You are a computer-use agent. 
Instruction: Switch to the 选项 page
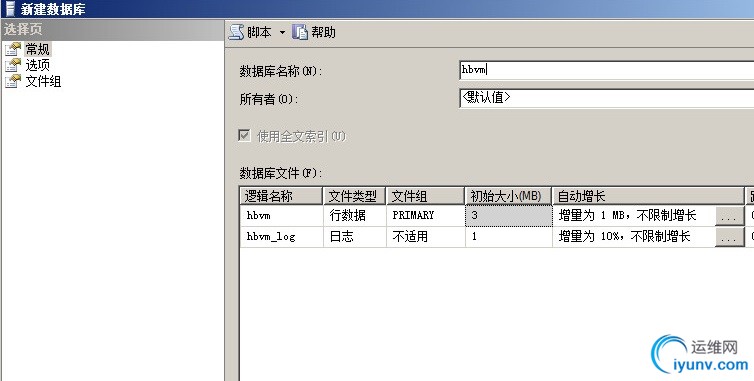[x=38, y=65]
